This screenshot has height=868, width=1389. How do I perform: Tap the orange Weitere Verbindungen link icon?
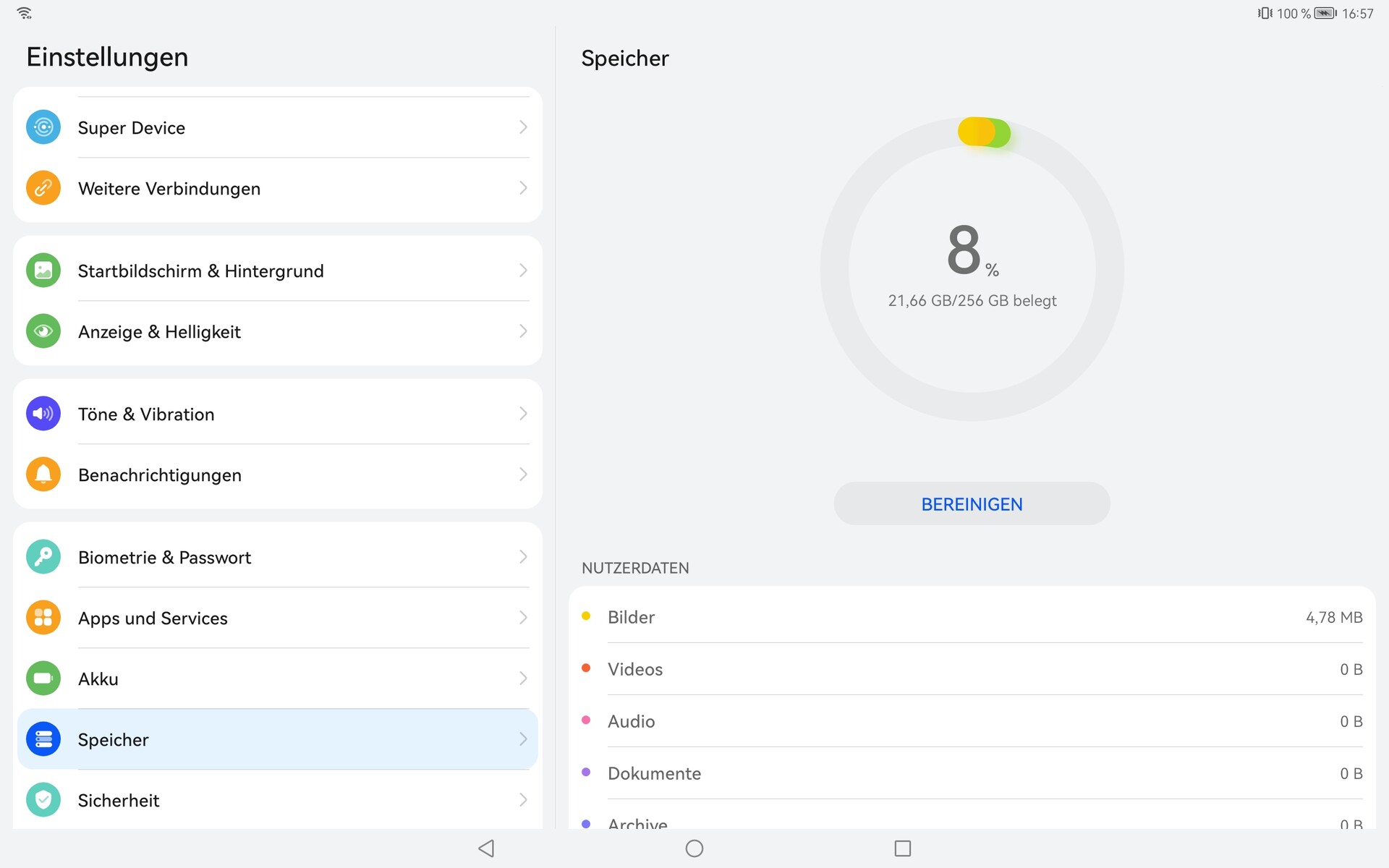click(x=43, y=188)
